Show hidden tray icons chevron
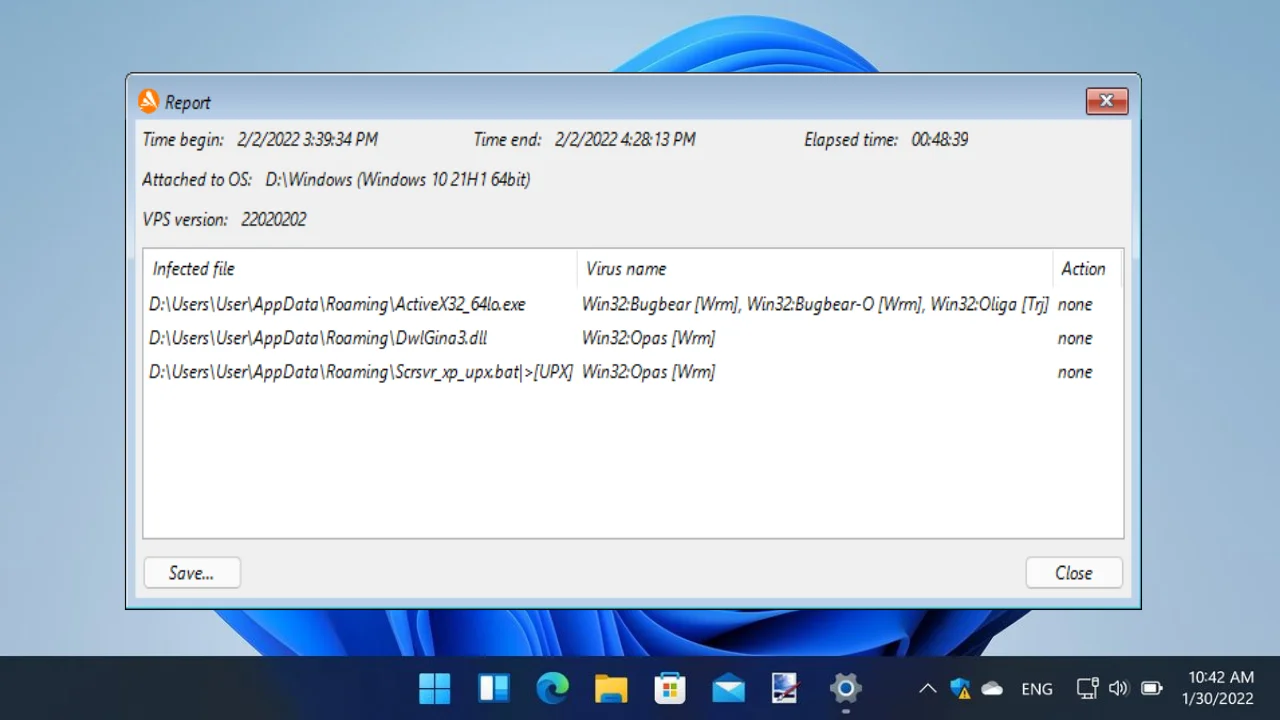The image size is (1280, 720). coord(928,688)
